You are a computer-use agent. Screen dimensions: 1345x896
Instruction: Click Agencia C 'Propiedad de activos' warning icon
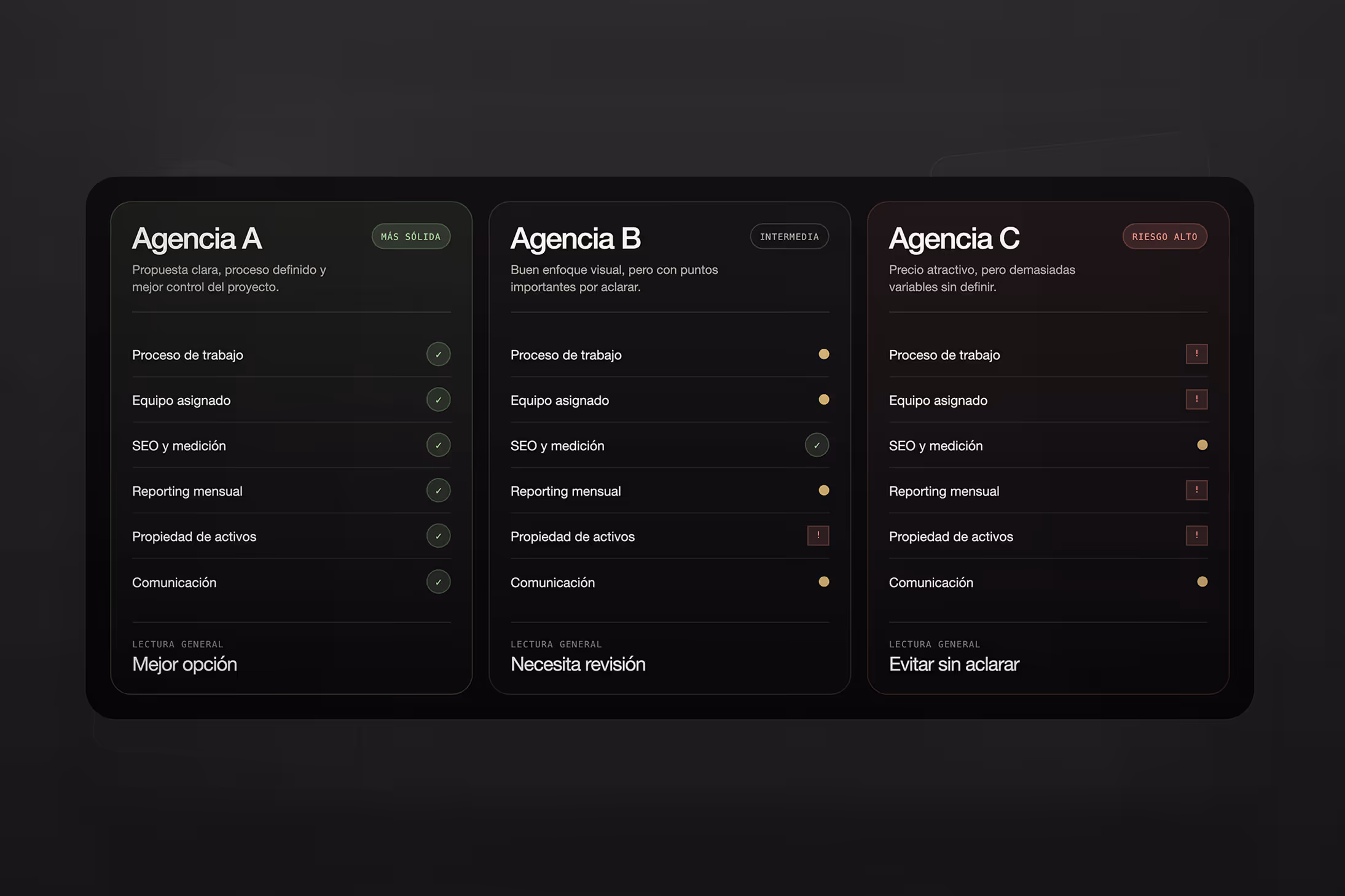click(1196, 536)
